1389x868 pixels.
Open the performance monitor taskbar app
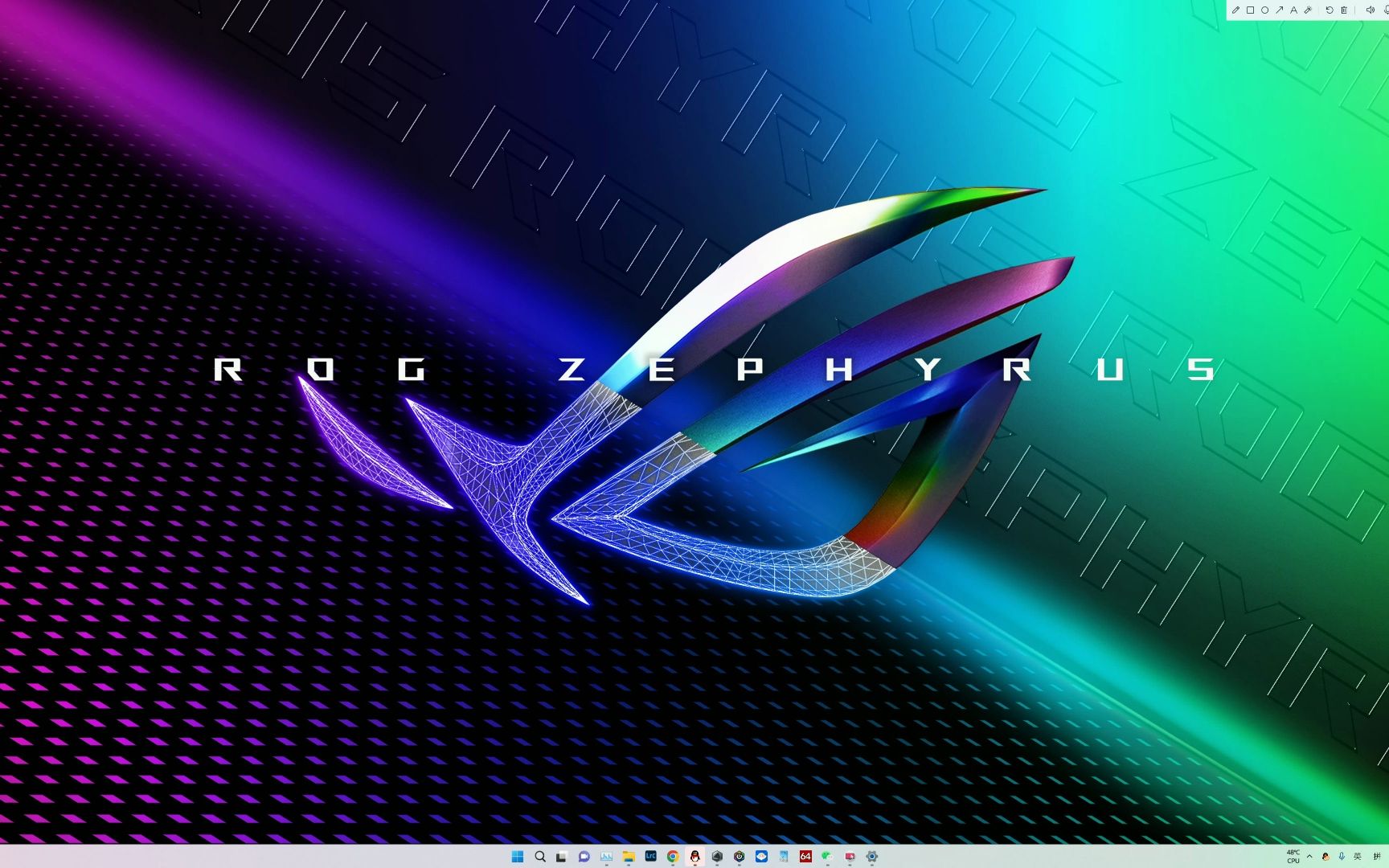606,857
